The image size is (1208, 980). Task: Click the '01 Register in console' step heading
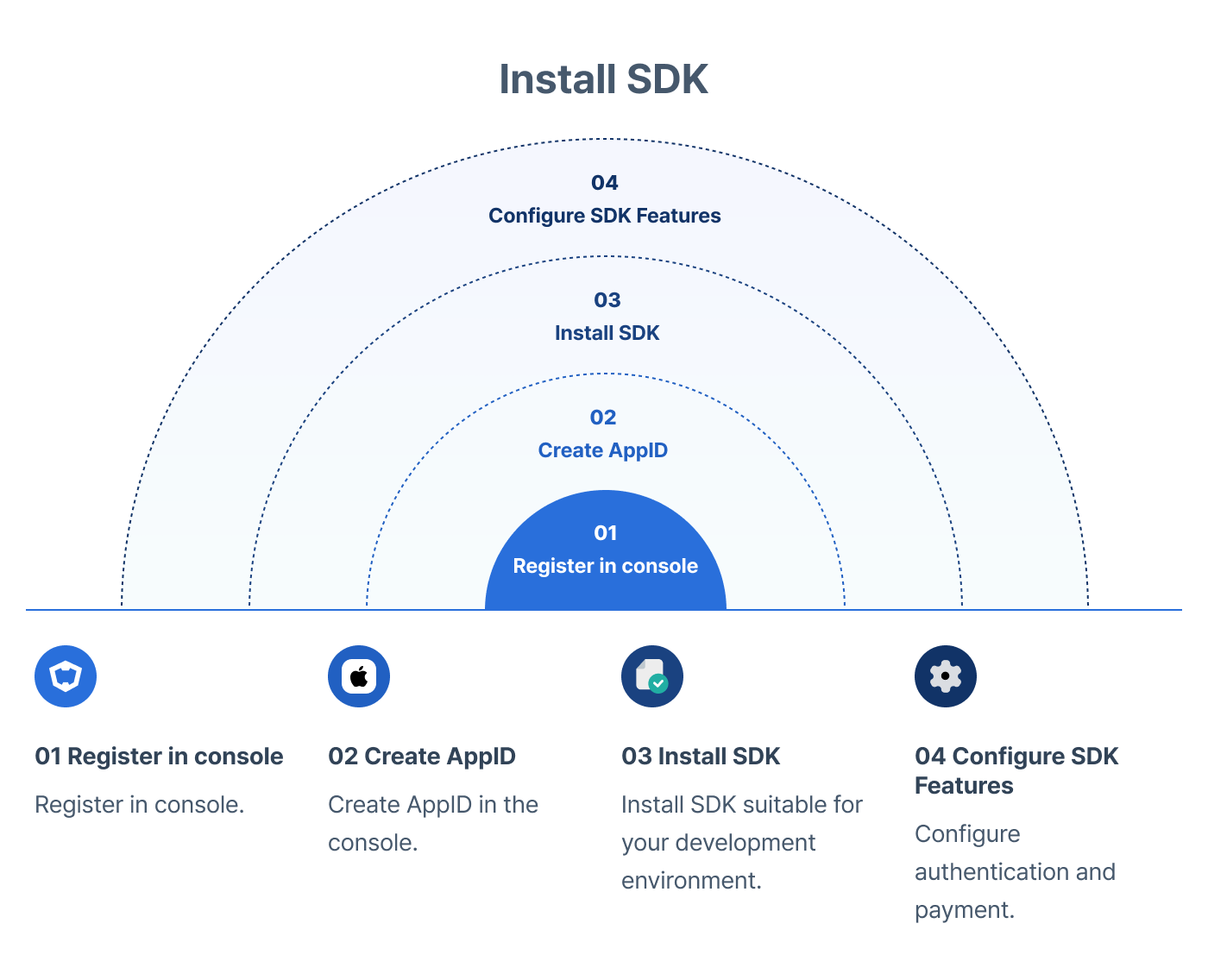coord(159,757)
